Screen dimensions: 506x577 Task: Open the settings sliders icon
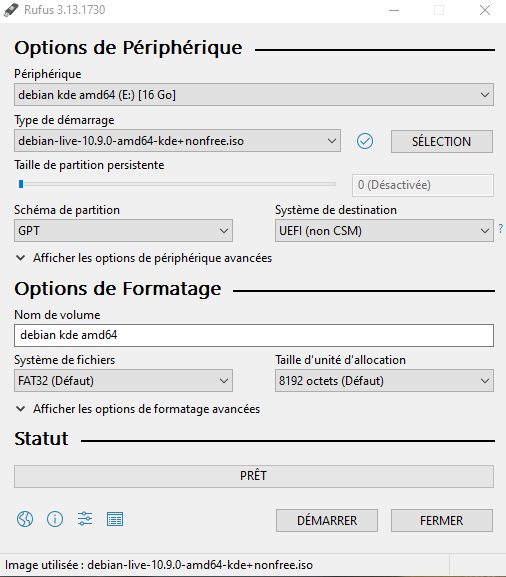pyautogui.click(x=85, y=519)
